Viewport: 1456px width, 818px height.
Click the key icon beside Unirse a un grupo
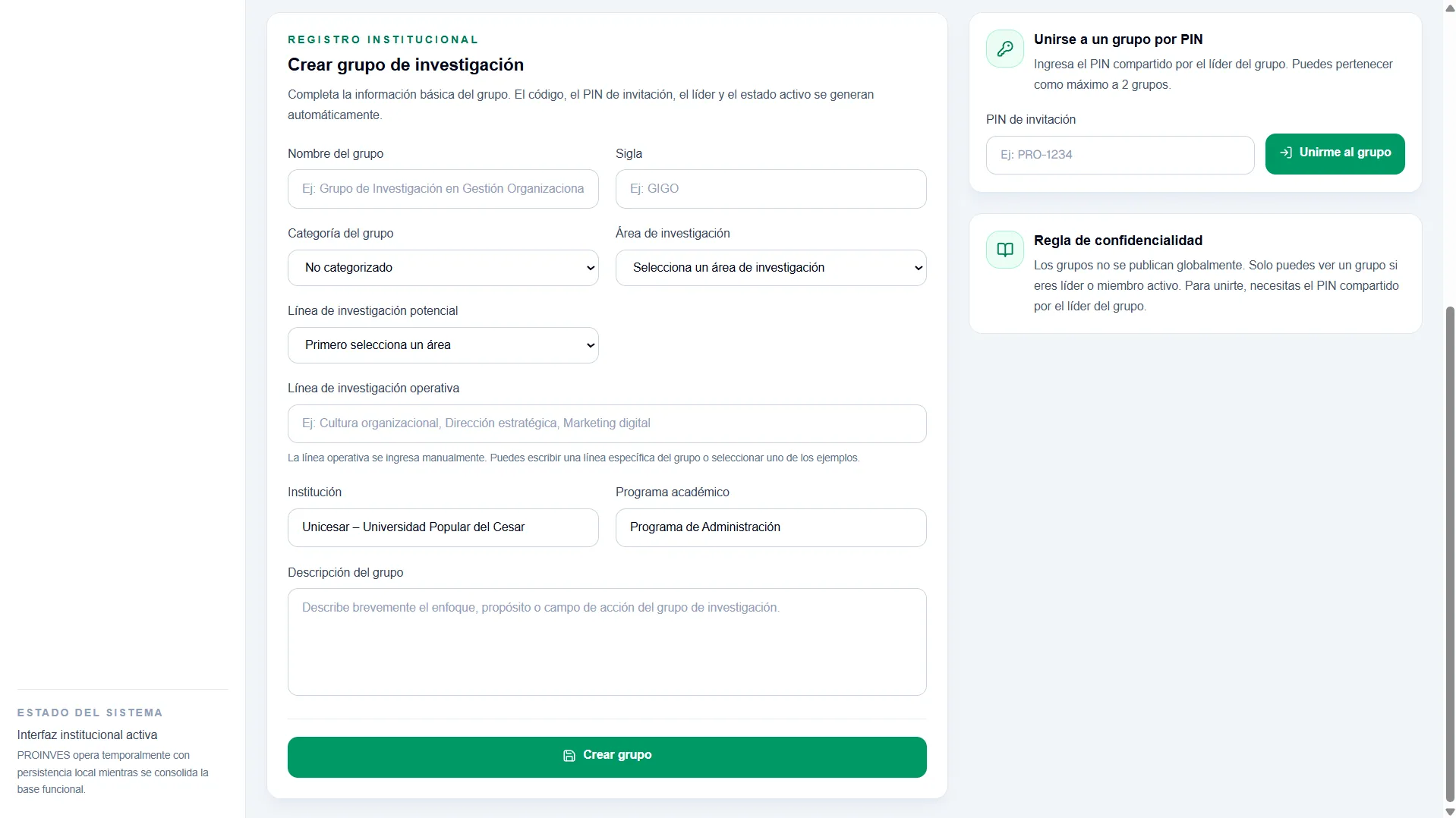pos(1005,49)
